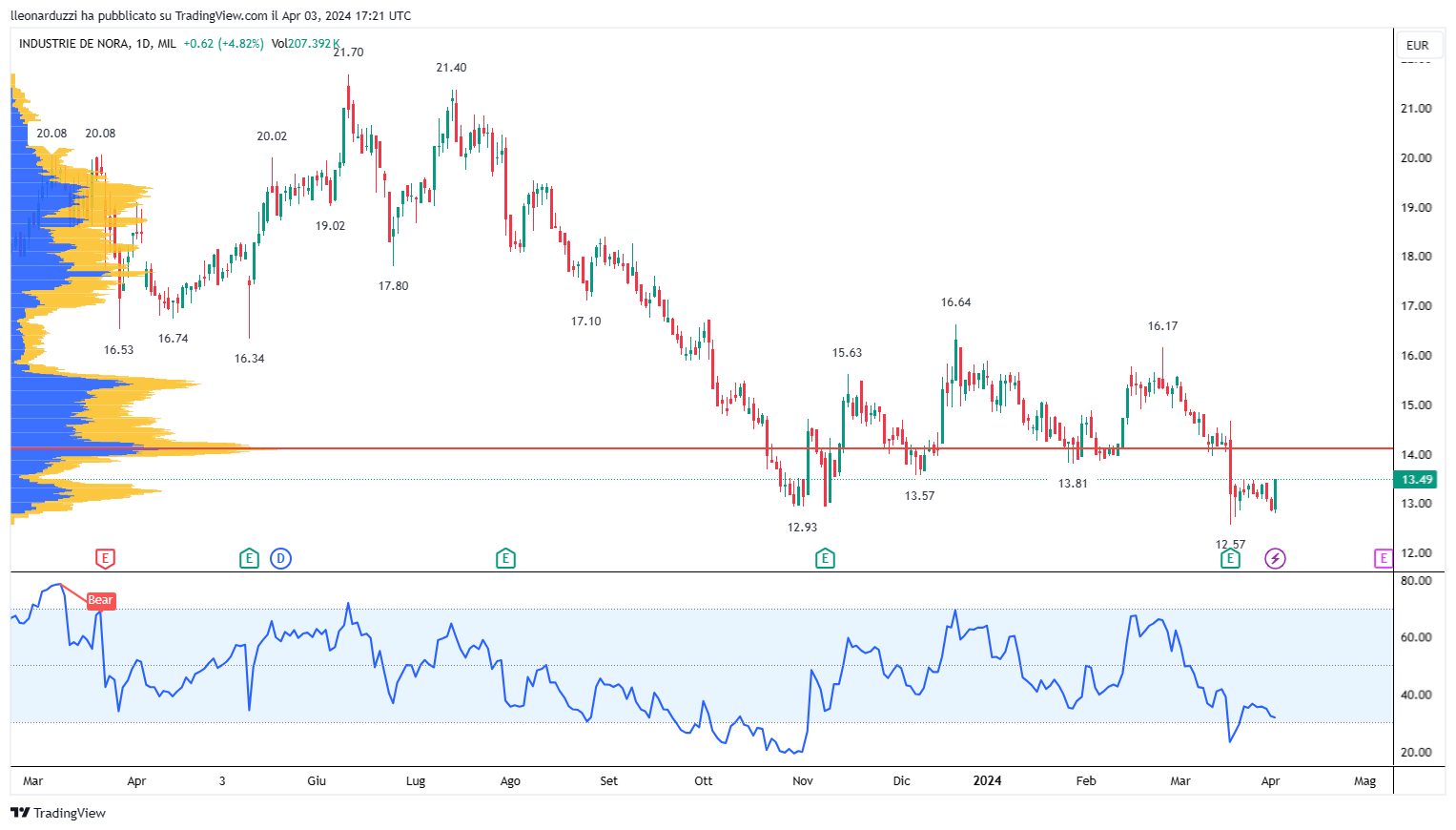Click the dotted current price line
The width and height of the screenshot is (1456, 830).
click(x=702, y=480)
